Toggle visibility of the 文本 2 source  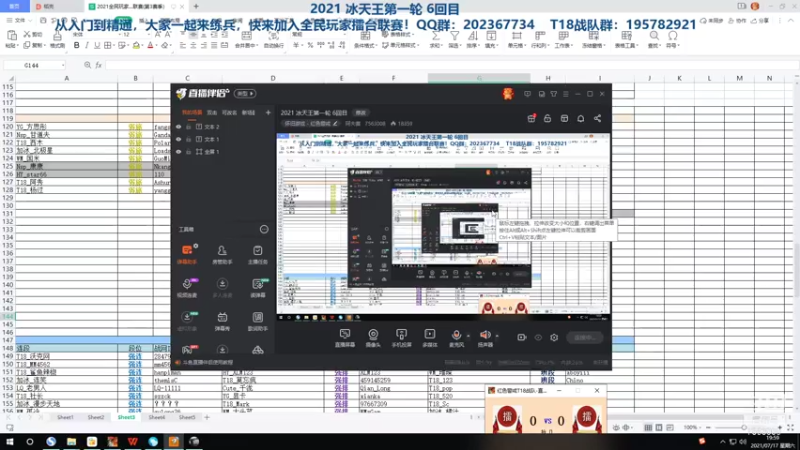pyautogui.click(x=179, y=127)
